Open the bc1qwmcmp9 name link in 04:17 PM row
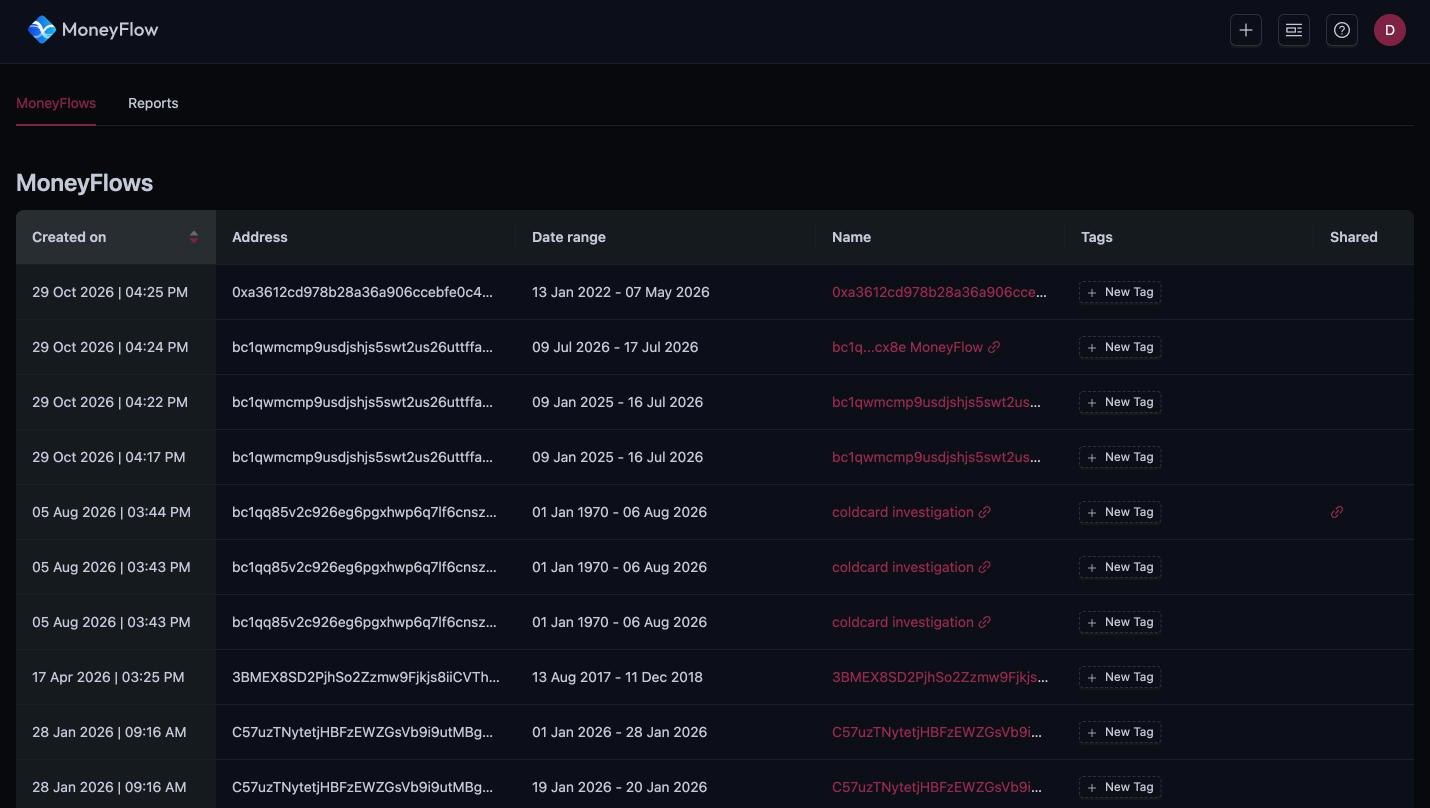Image resolution: width=1430 pixels, height=808 pixels. pos(937,457)
